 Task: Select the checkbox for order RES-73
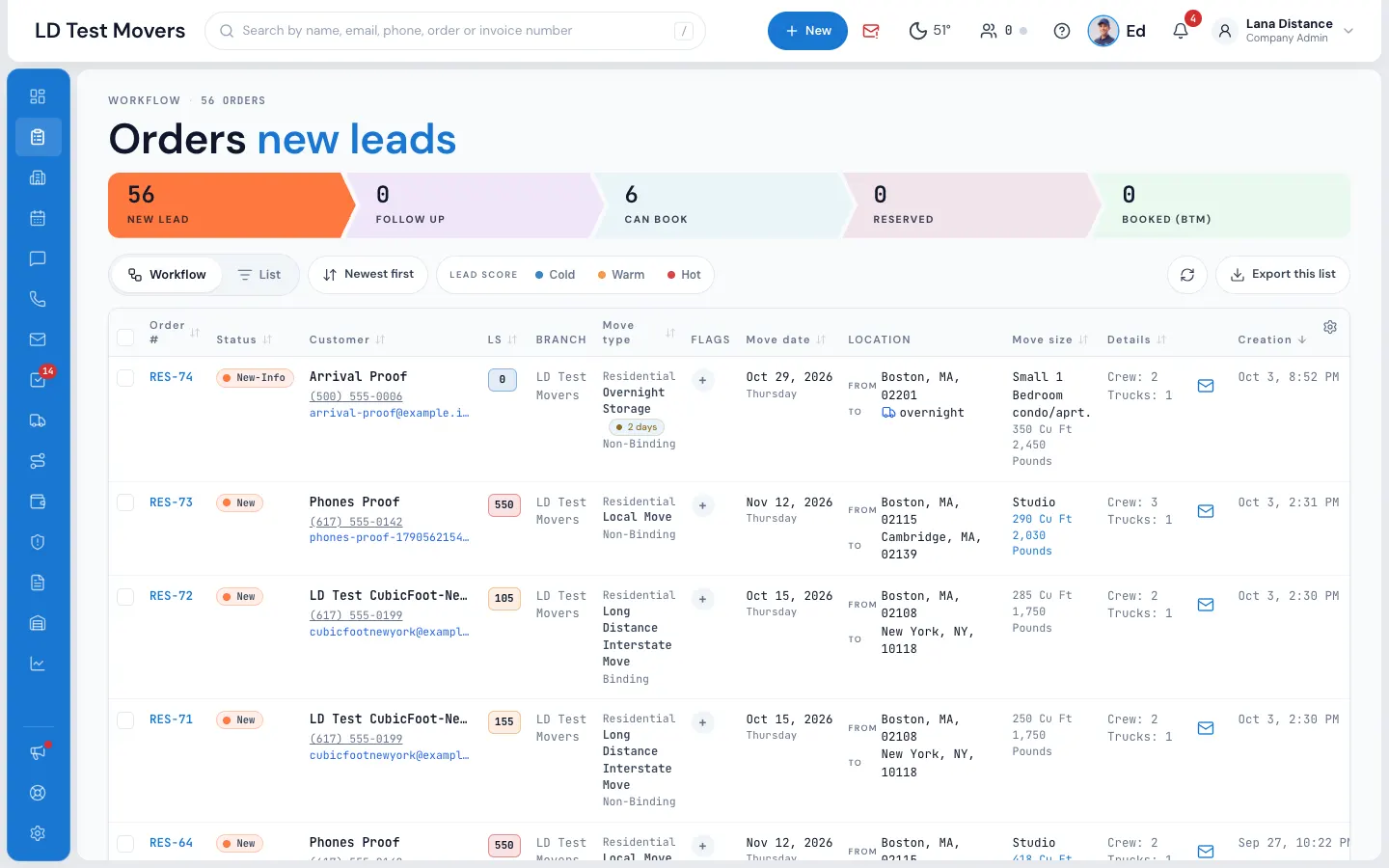(x=125, y=502)
